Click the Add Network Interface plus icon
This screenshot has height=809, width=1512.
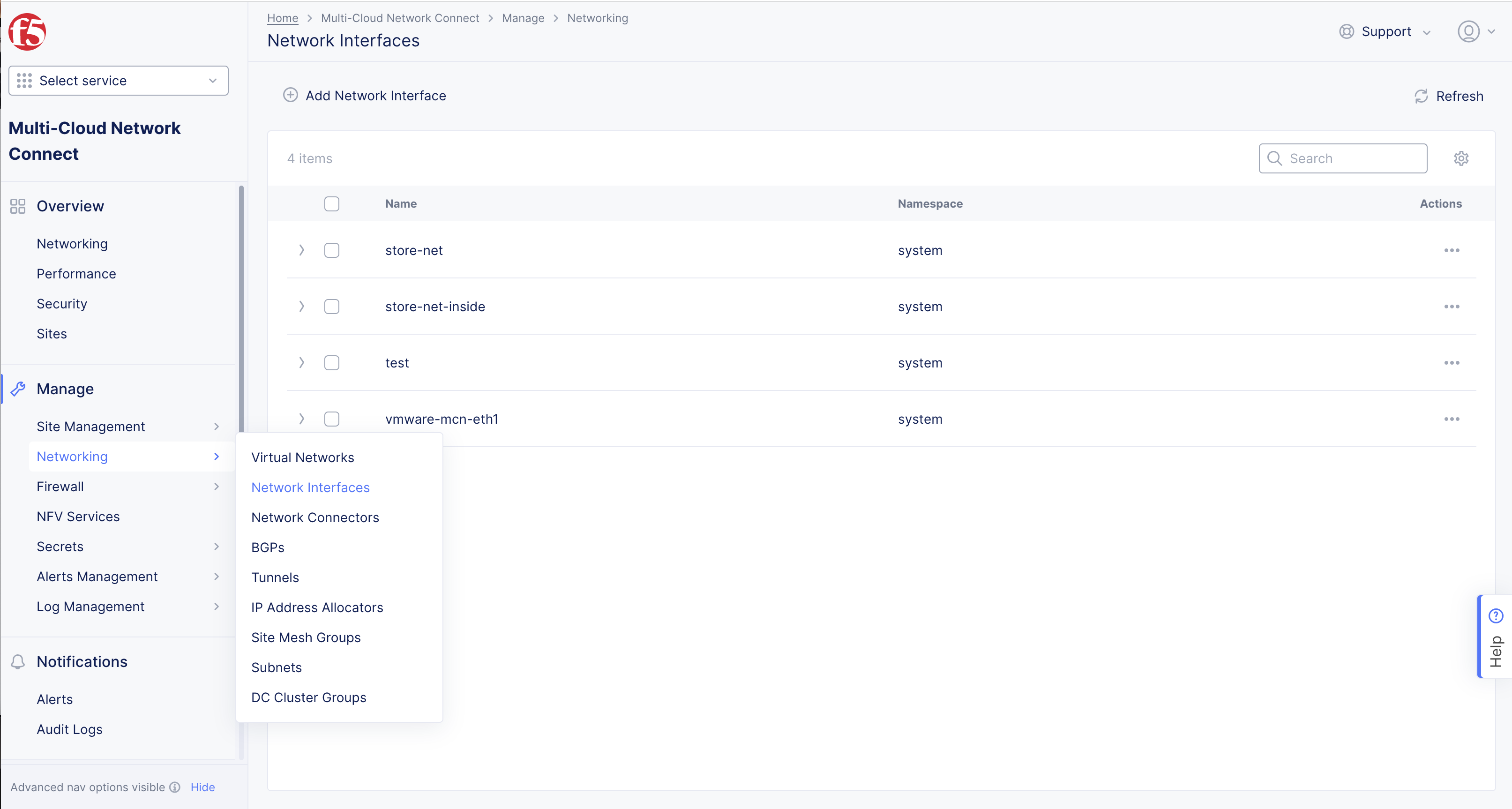pos(291,95)
